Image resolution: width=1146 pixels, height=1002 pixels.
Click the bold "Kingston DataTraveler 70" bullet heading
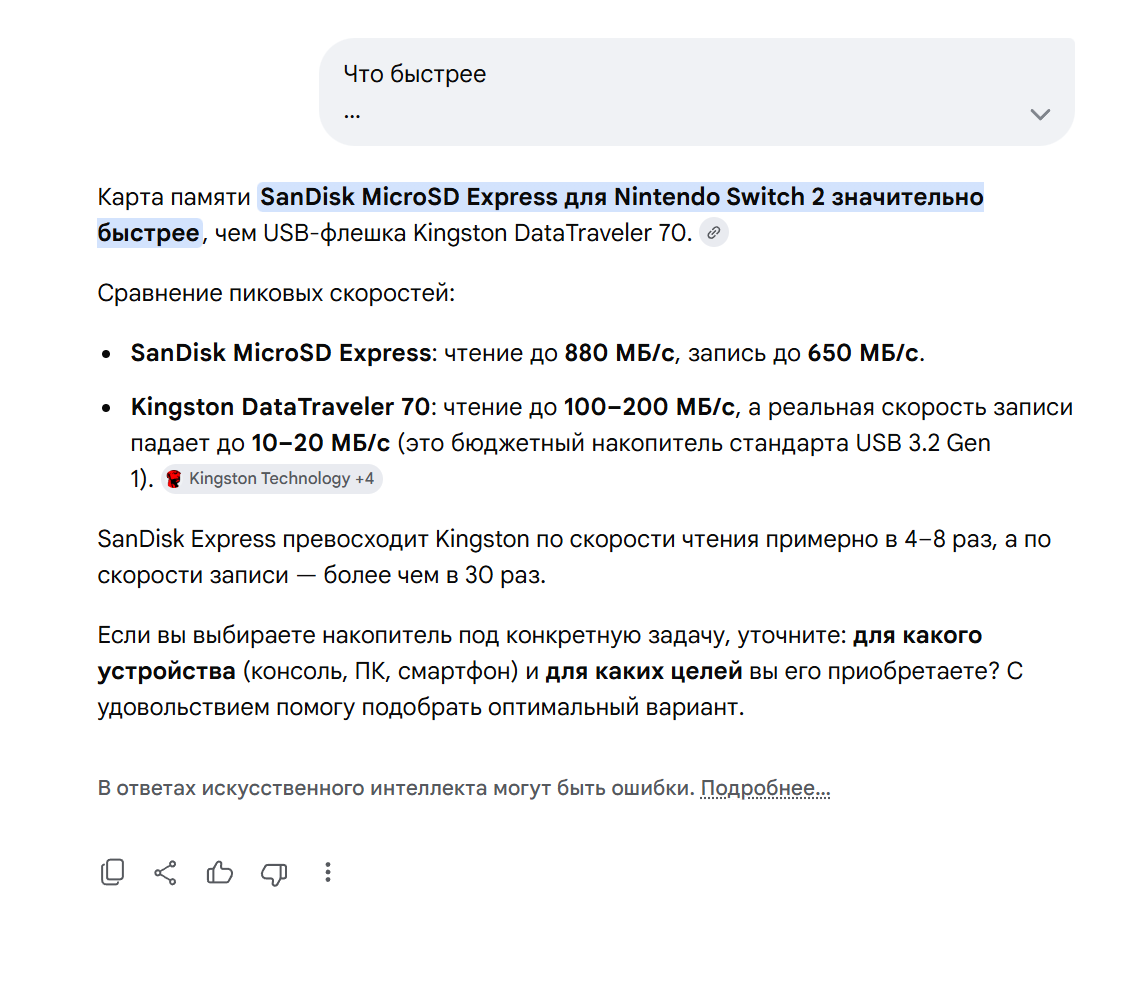(x=281, y=407)
